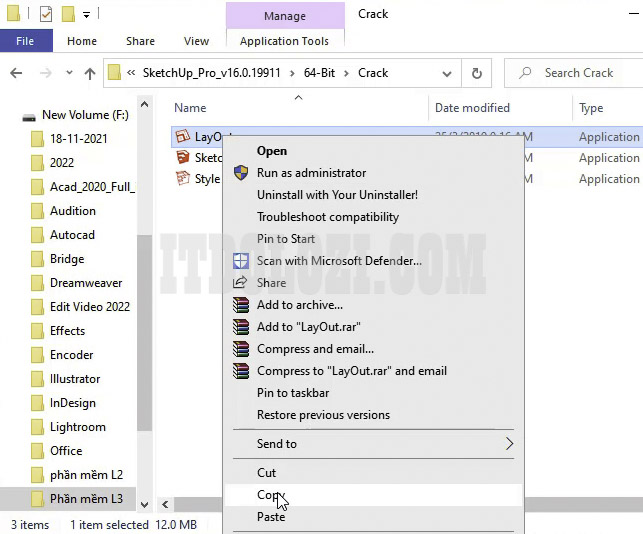
Task: Click the Microsoft Defender scan icon
Action: click(x=240, y=261)
